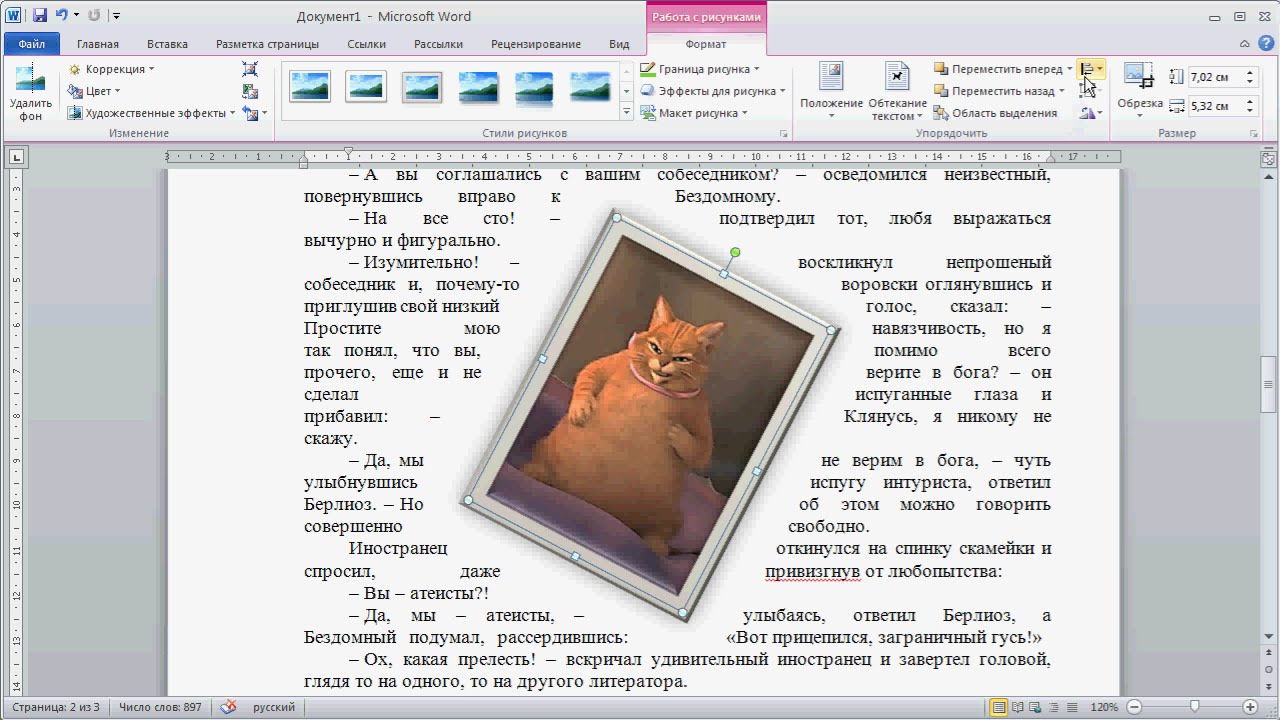The width and height of the screenshot is (1280, 720).
Task: Increase the picture height with spinner up
Action: coord(1250,73)
